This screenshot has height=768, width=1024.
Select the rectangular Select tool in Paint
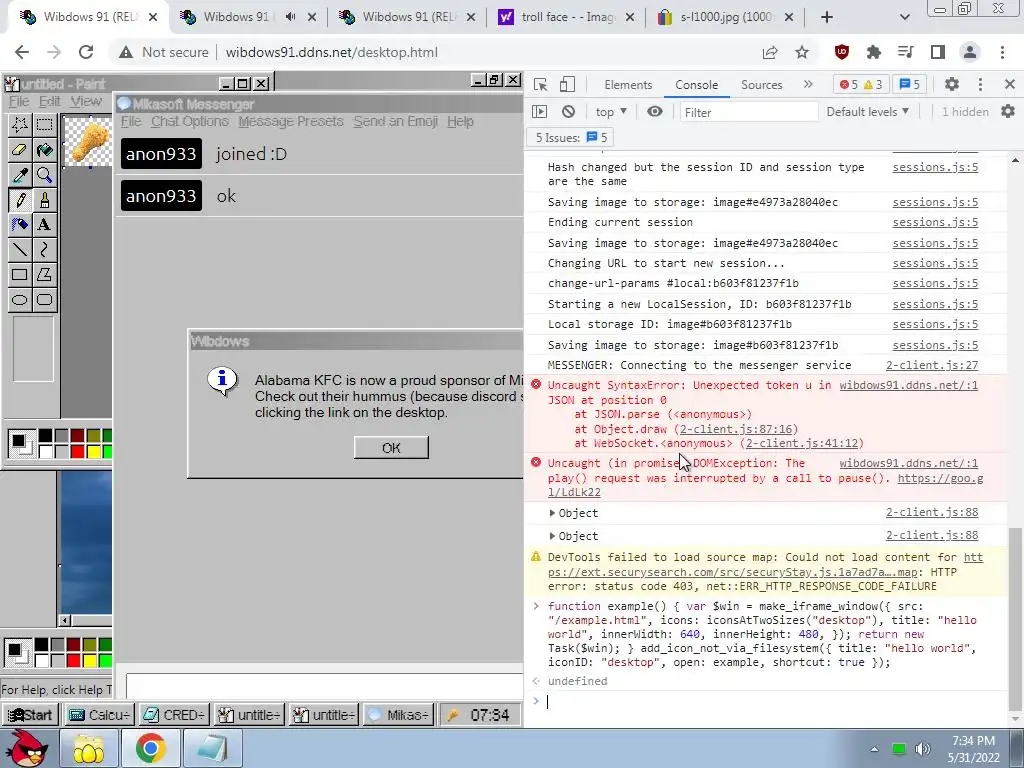[x=44, y=124]
